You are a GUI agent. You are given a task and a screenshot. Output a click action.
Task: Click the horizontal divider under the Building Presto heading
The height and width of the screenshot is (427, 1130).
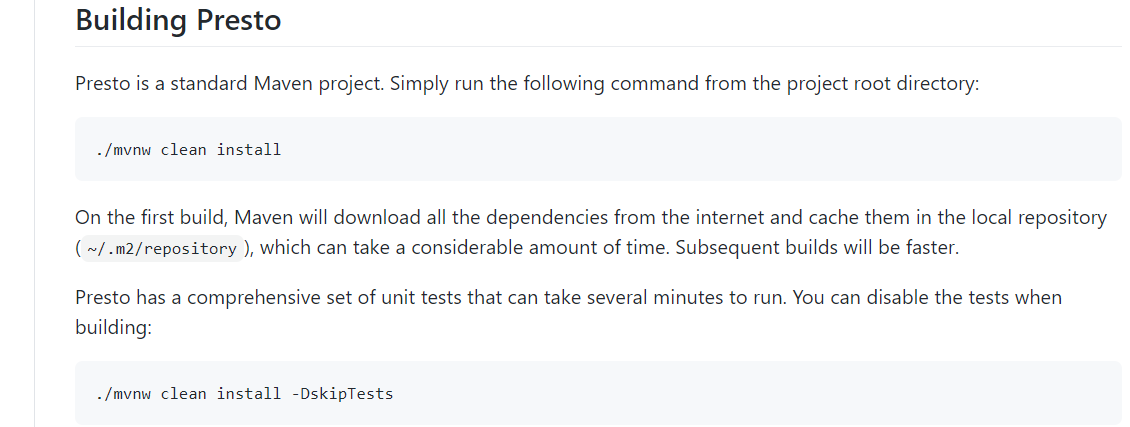point(598,46)
